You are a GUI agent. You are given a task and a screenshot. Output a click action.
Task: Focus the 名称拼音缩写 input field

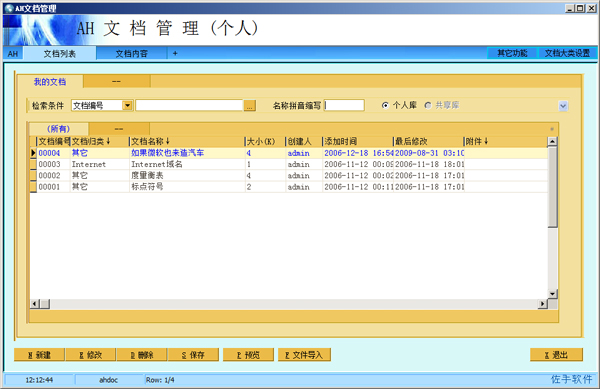click(344, 105)
